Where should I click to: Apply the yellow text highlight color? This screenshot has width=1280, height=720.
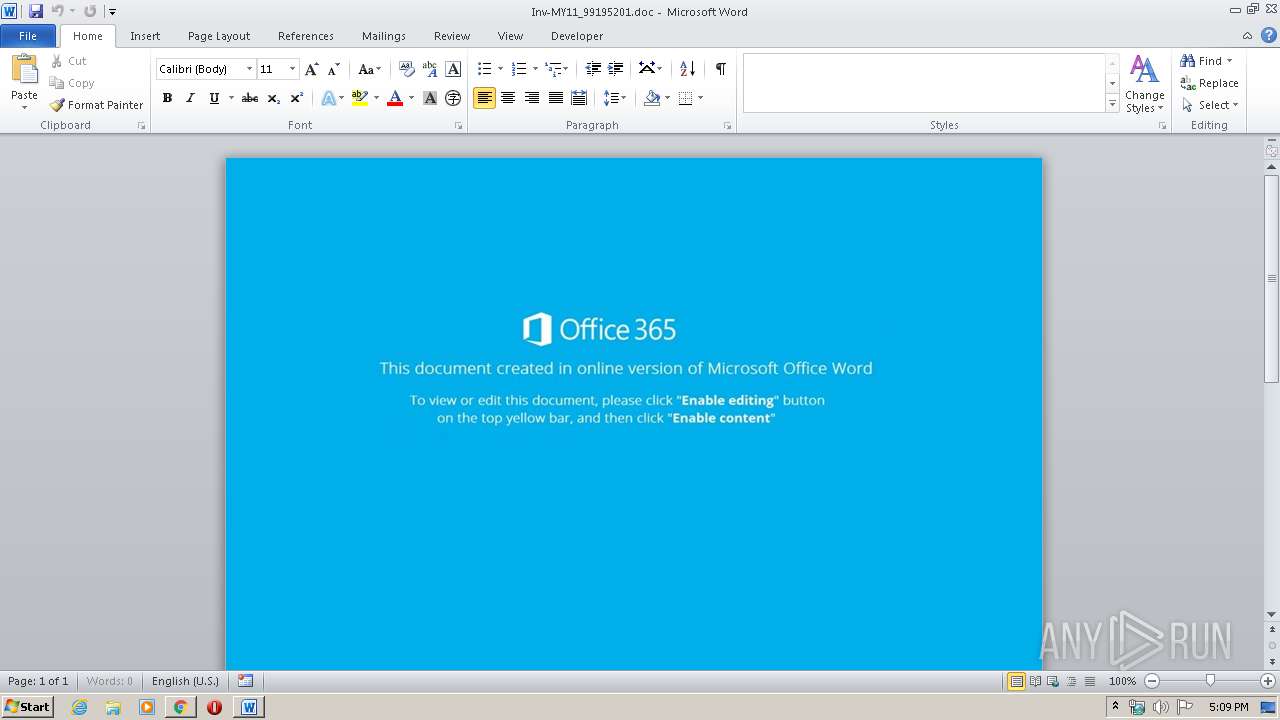tap(360, 98)
